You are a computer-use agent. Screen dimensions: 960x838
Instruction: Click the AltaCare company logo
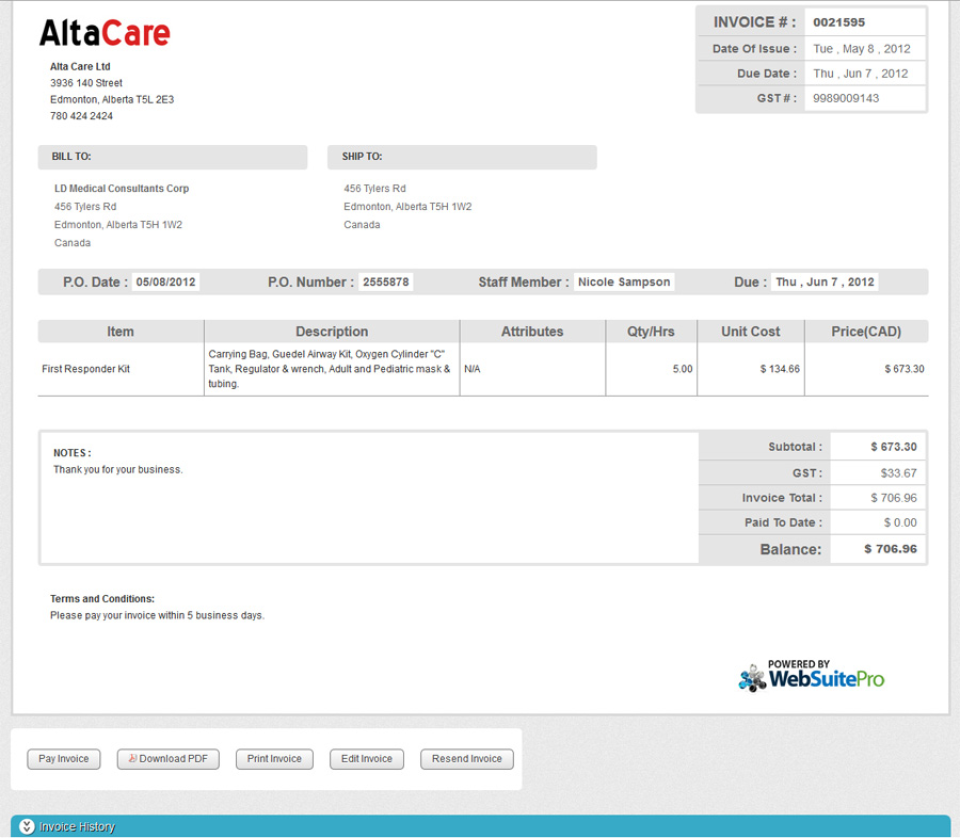pos(103,33)
